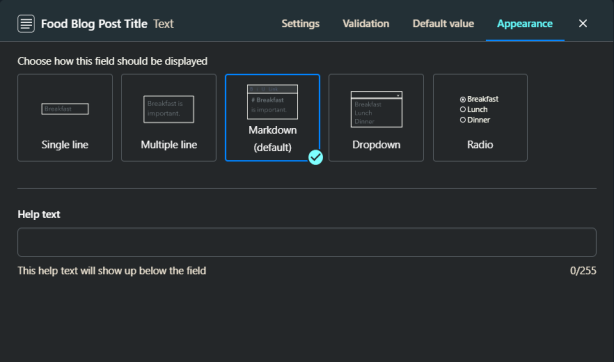The height and width of the screenshot is (362, 614).
Task: Pick the Dropdown appearance card
Action: coord(376,118)
